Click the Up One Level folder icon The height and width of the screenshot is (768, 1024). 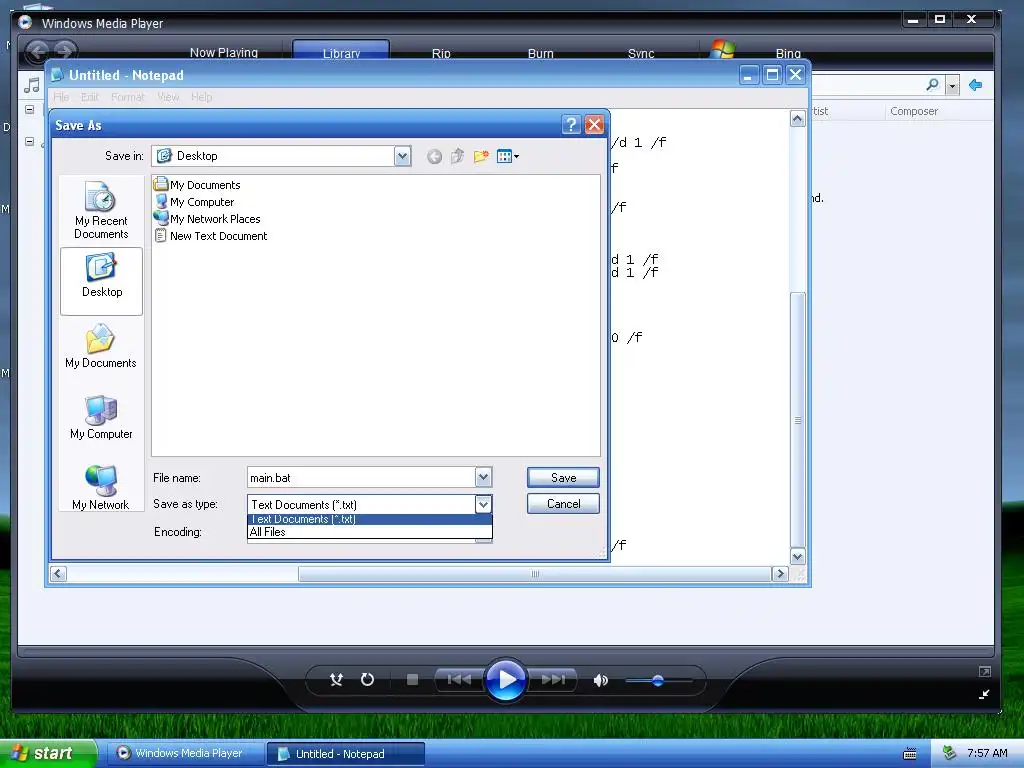click(x=457, y=156)
